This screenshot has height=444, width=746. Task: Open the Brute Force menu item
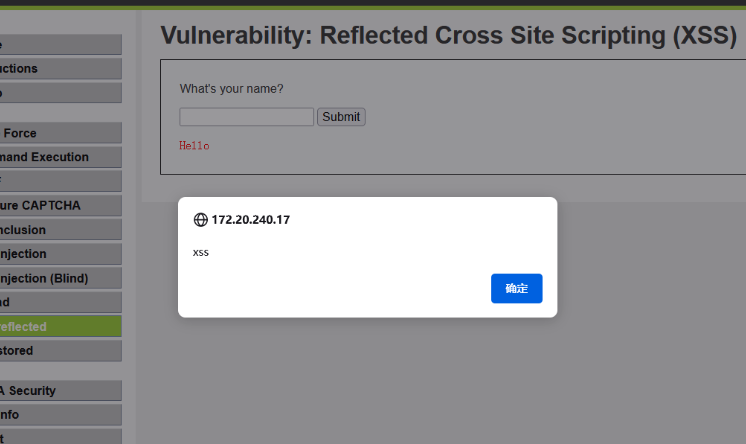[x=60, y=133]
